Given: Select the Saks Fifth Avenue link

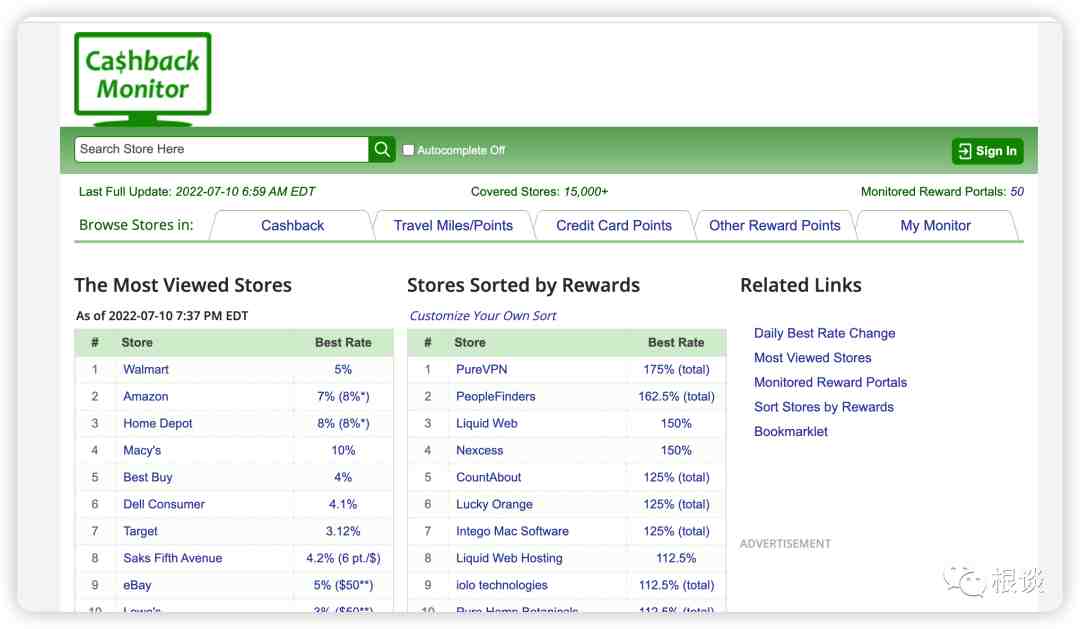Looking at the screenshot, I should 173,558.
